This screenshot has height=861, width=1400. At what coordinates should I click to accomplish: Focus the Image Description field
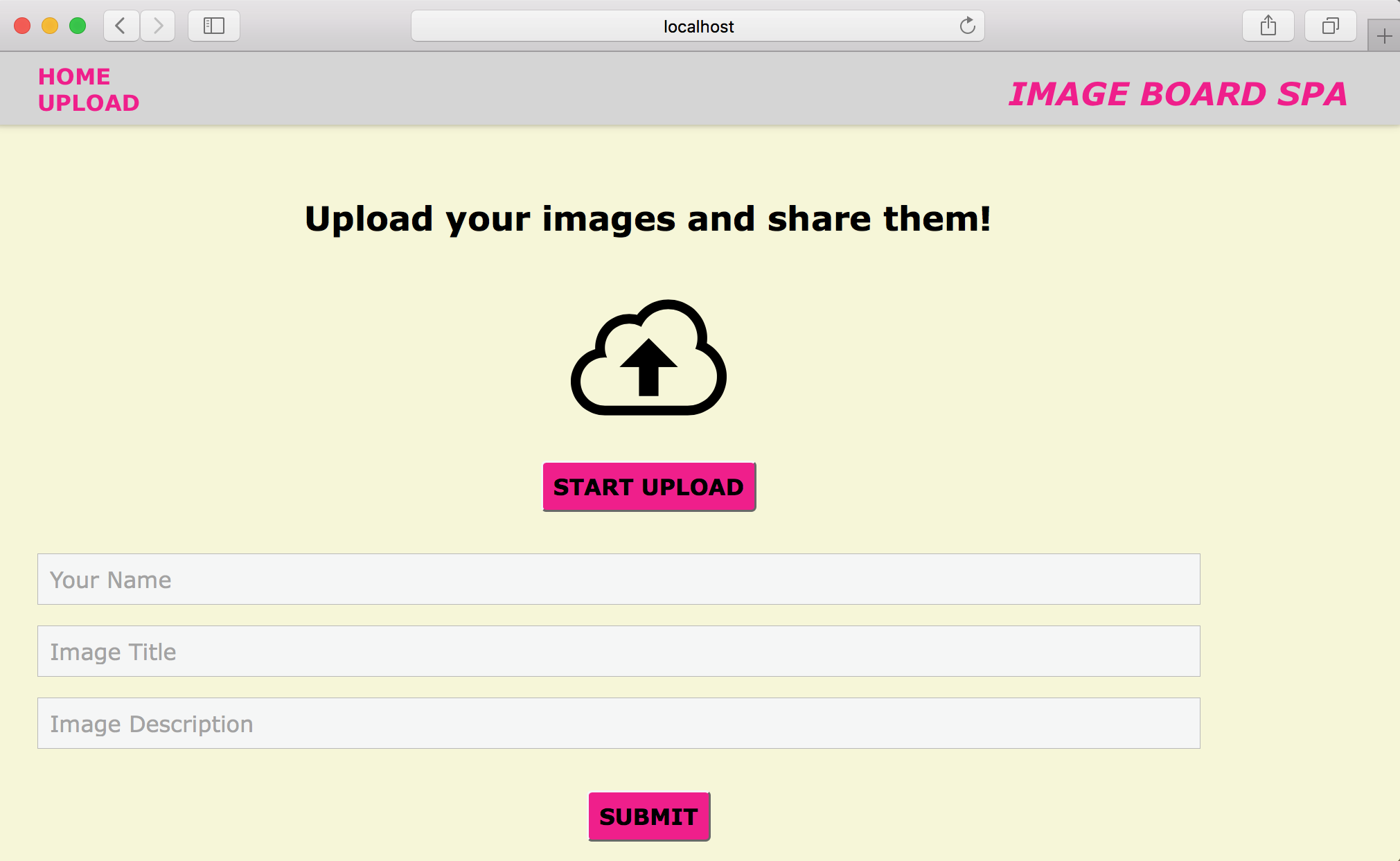[x=618, y=723]
